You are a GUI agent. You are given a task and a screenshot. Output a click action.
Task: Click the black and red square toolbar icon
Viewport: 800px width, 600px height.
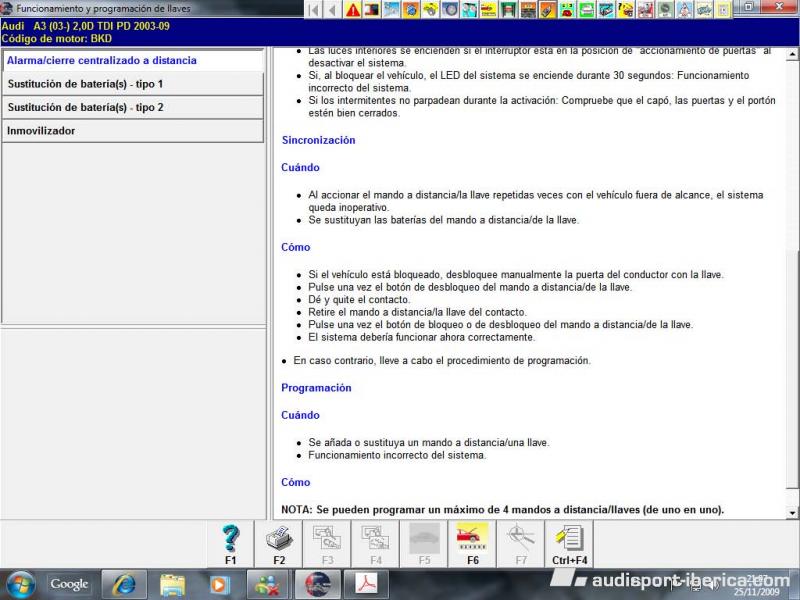pyautogui.click(x=372, y=9)
